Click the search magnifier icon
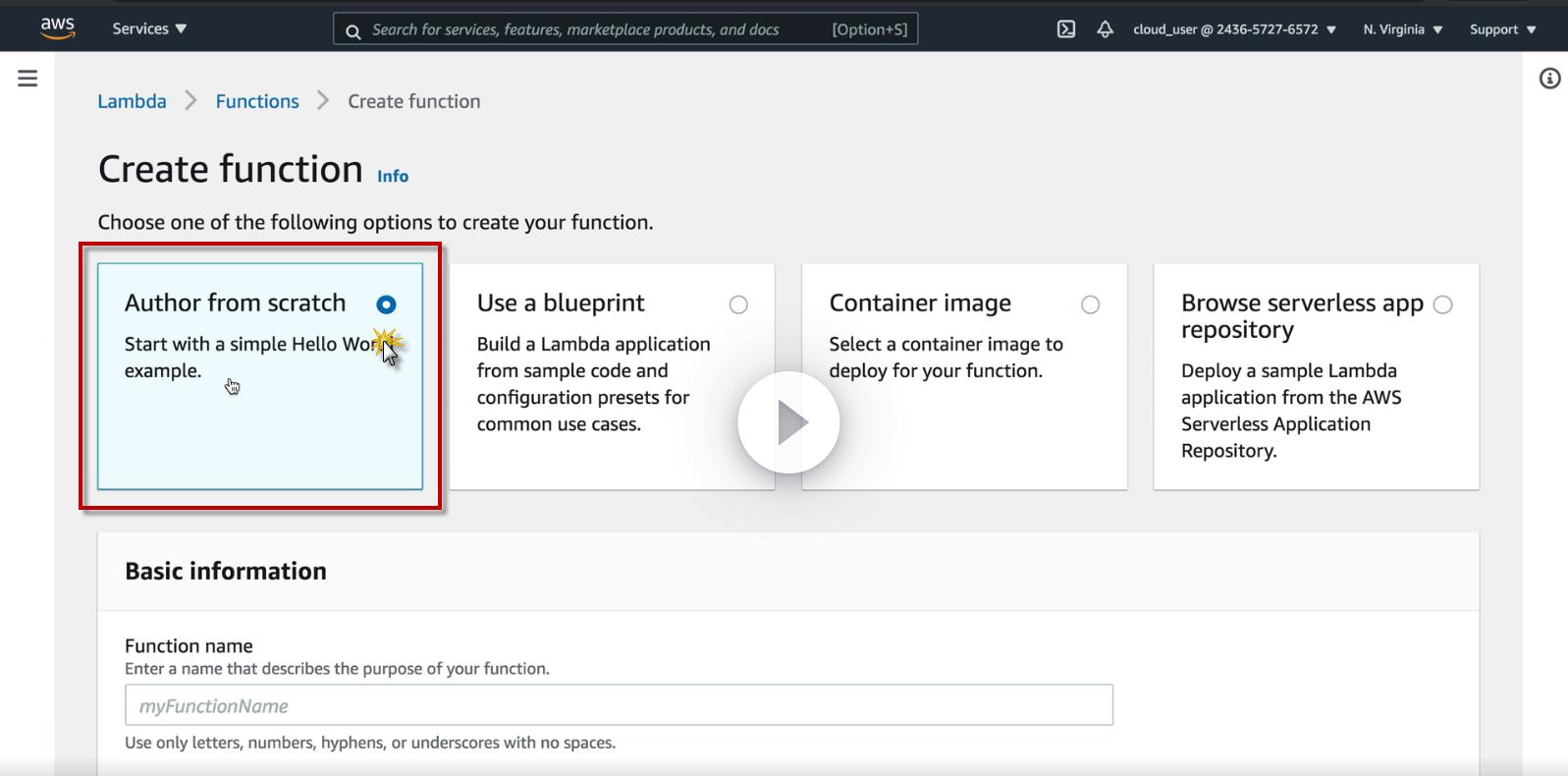 (x=353, y=30)
